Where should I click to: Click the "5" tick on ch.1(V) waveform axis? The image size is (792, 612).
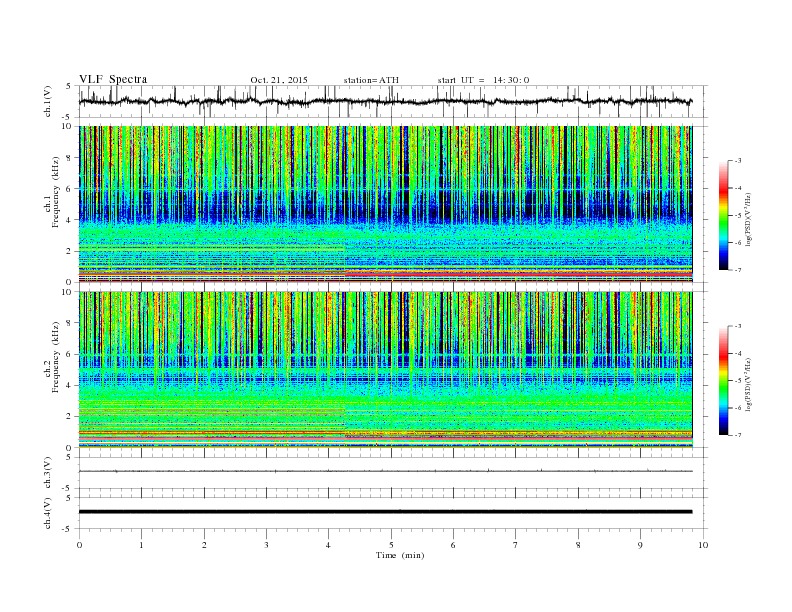click(x=69, y=86)
